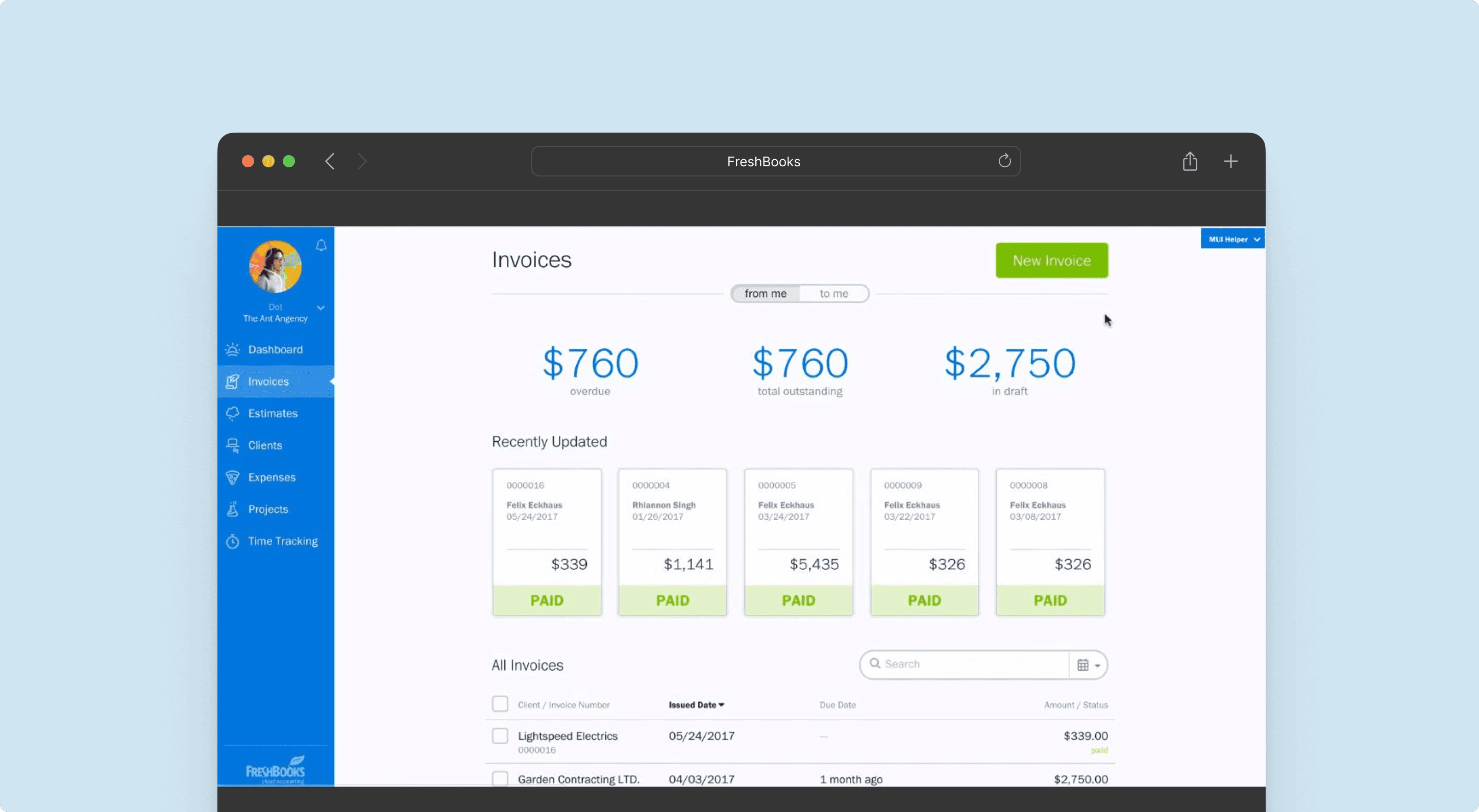1479x812 pixels.
Task: Toggle the 'from me' tab
Action: [x=765, y=293]
